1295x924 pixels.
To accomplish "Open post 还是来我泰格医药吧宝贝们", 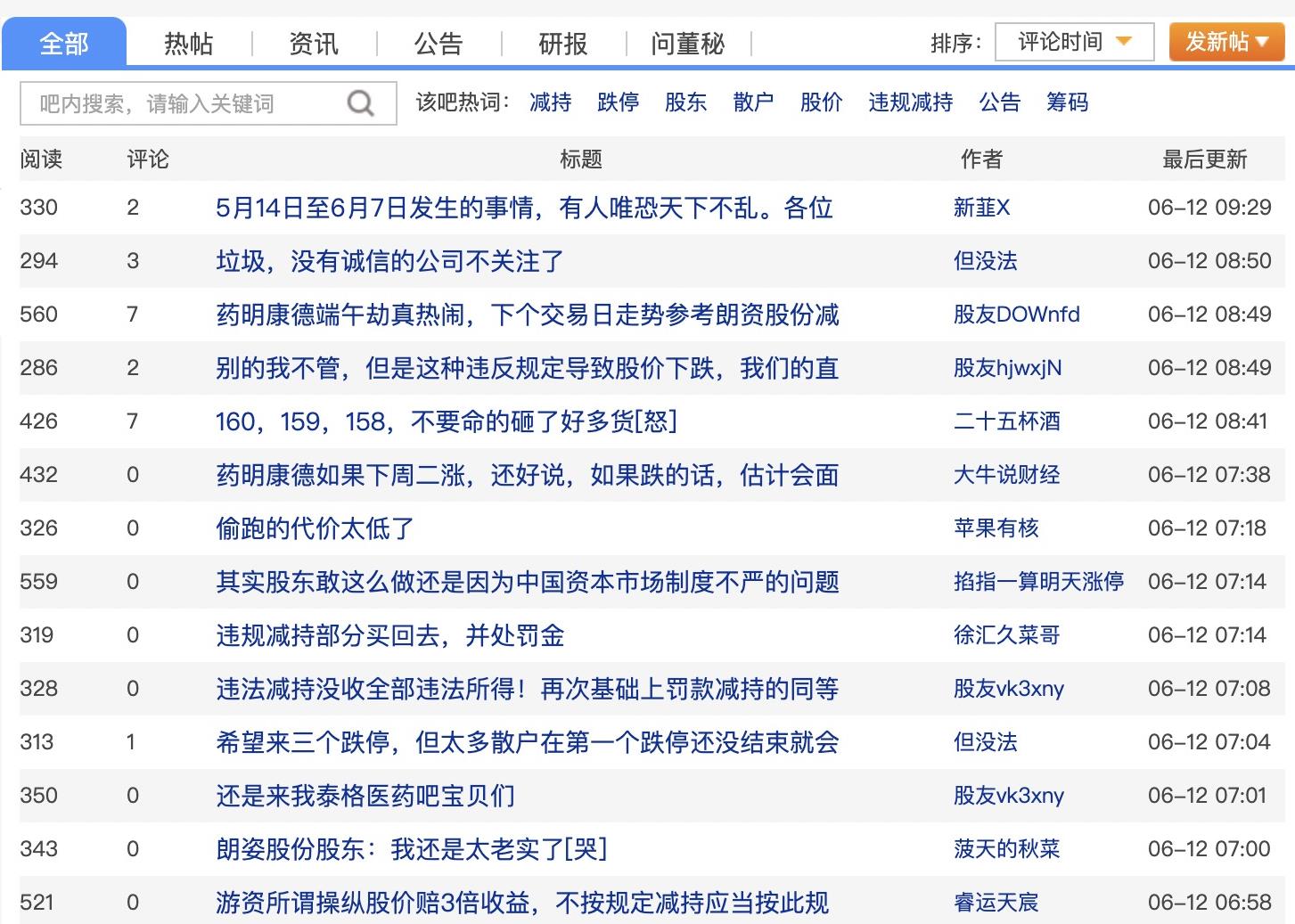I will (365, 796).
